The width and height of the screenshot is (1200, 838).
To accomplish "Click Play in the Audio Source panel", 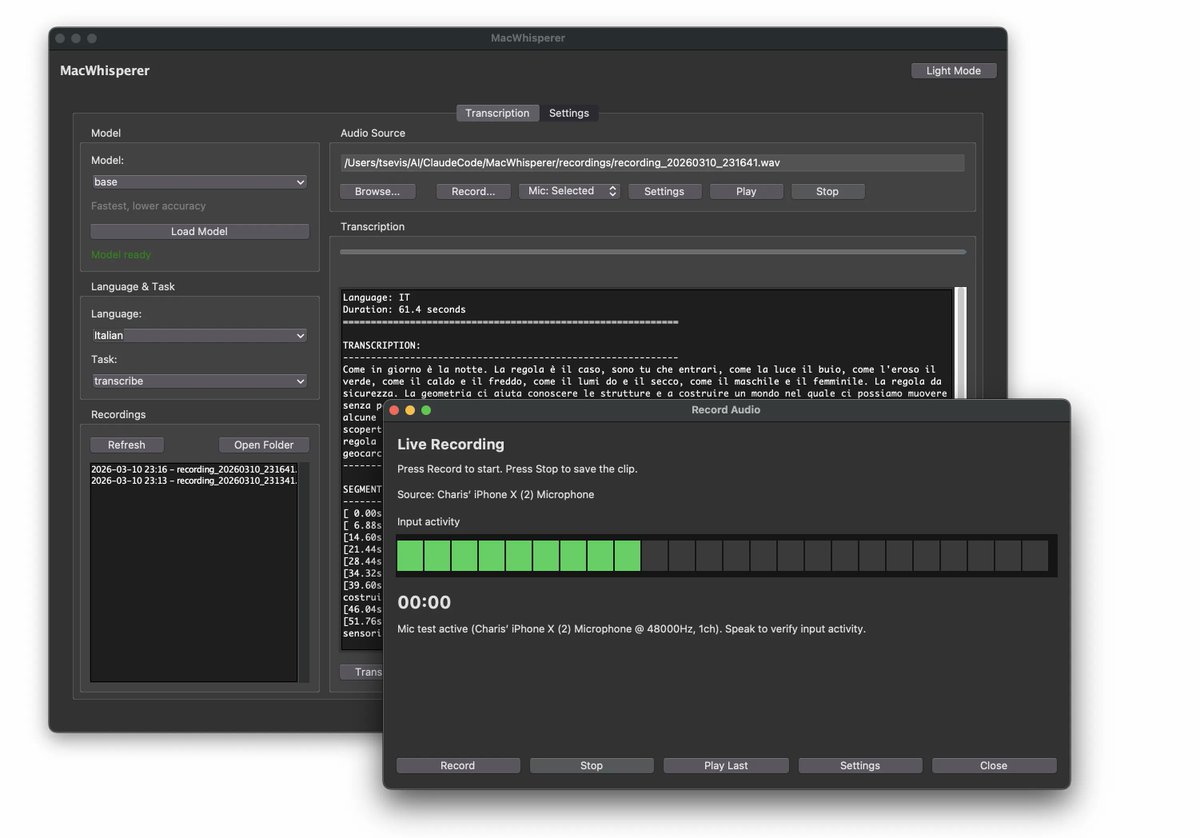I will [746, 191].
